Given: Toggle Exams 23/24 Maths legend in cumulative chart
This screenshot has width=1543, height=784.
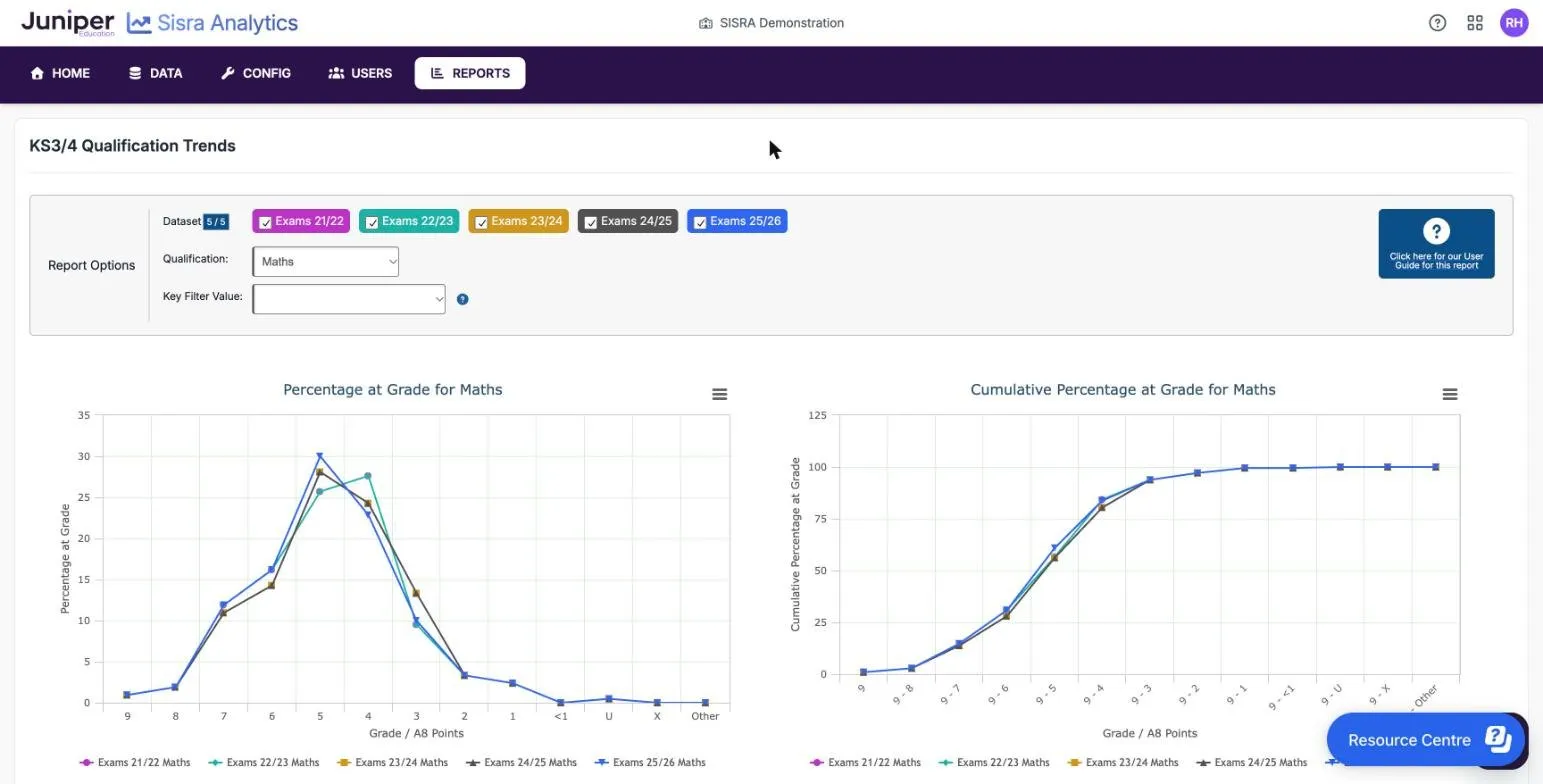Looking at the screenshot, I should pyautogui.click(x=1123, y=762).
